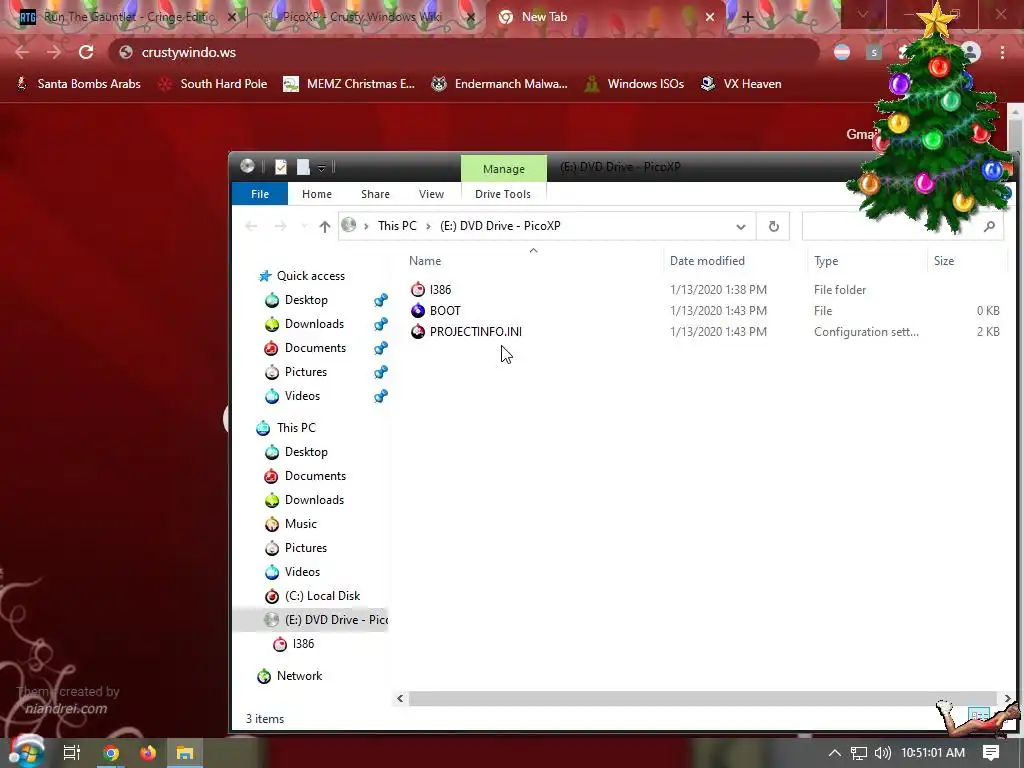Open the File ribbon tab
1024x768 pixels.
point(260,194)
